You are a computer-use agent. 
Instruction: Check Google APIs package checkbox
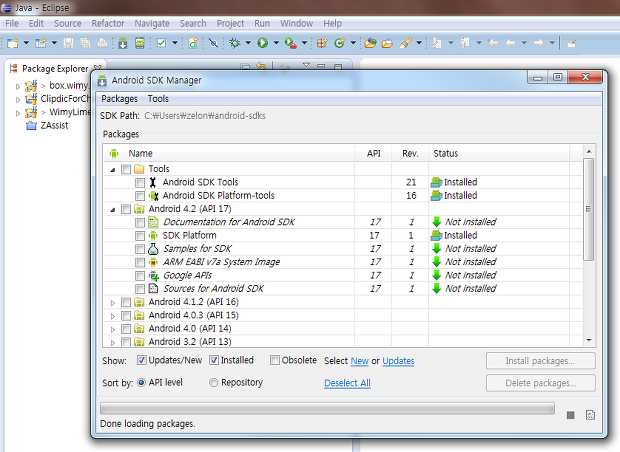coord(140,276)
